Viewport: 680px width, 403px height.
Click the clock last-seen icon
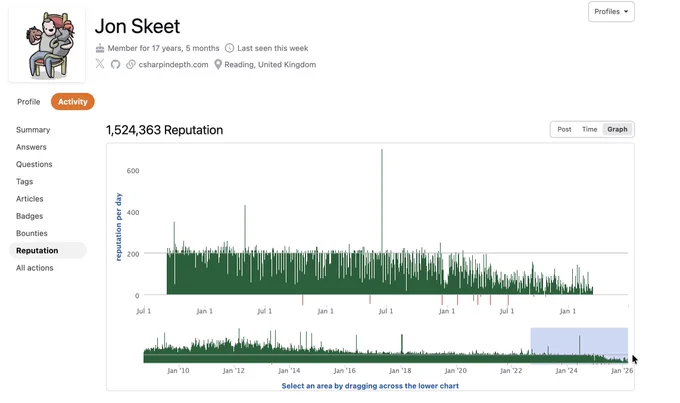click(x=229, y=48)
